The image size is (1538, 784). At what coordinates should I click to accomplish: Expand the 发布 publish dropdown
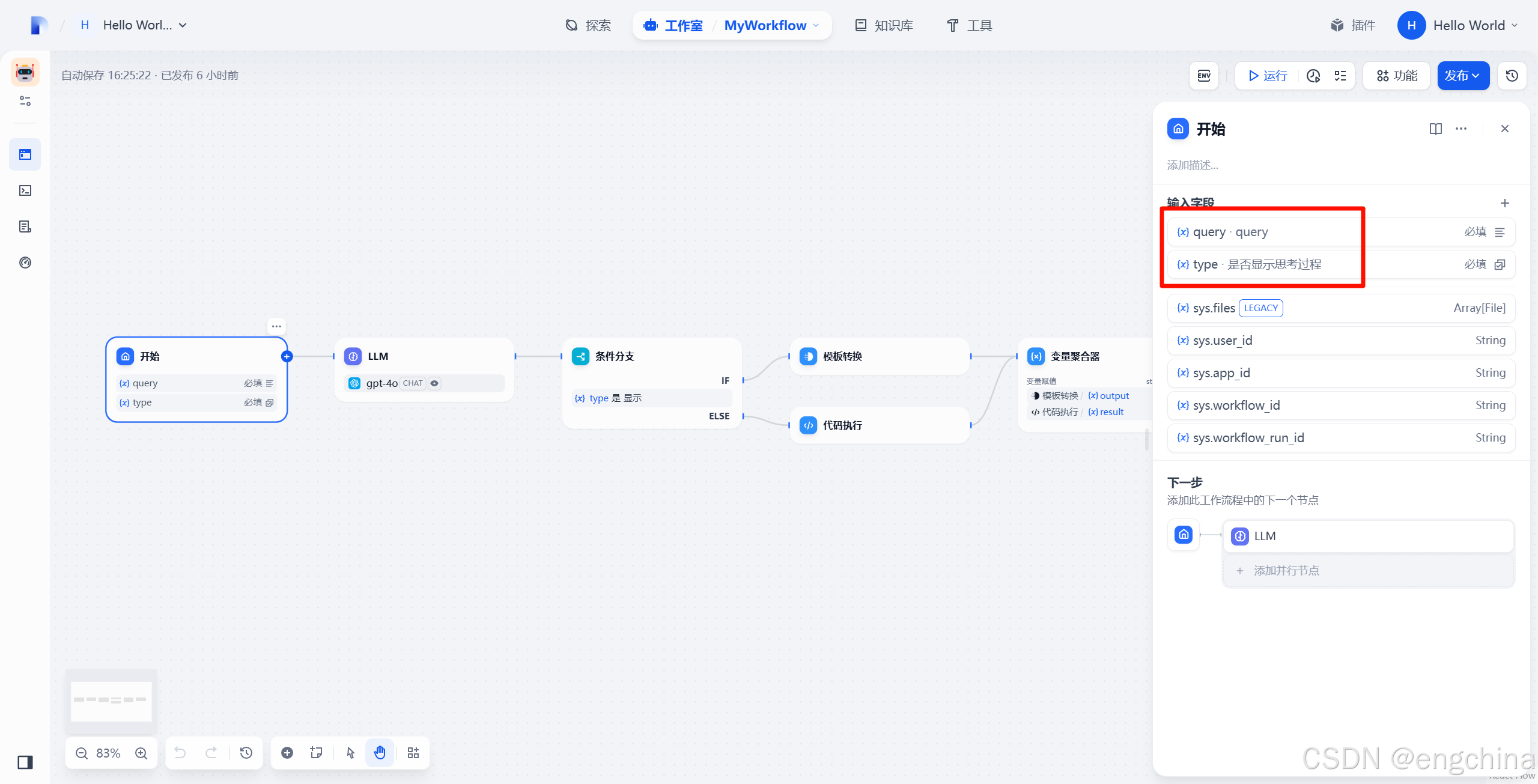(1463, 76)
